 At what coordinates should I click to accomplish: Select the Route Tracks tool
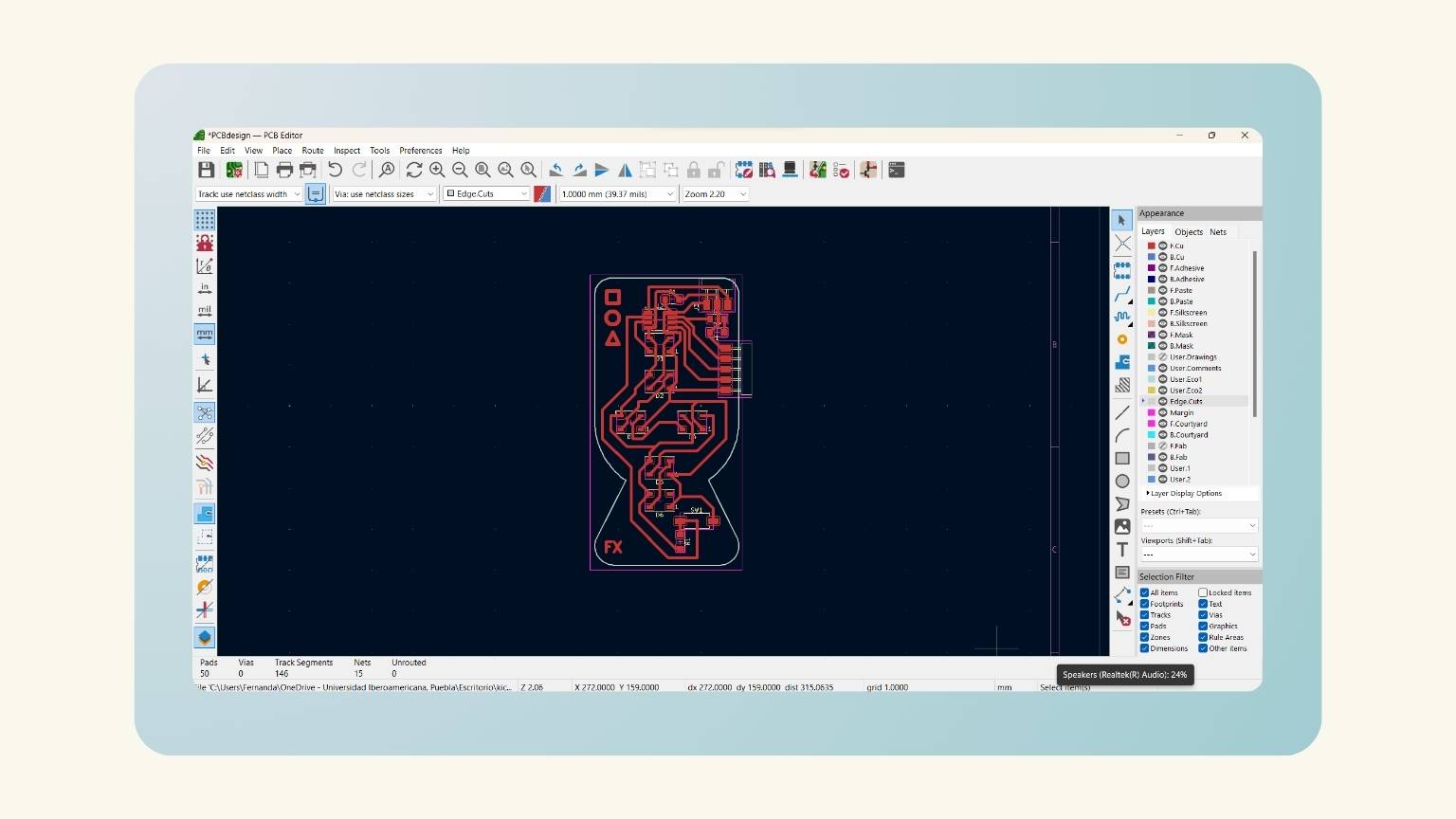1122,294
